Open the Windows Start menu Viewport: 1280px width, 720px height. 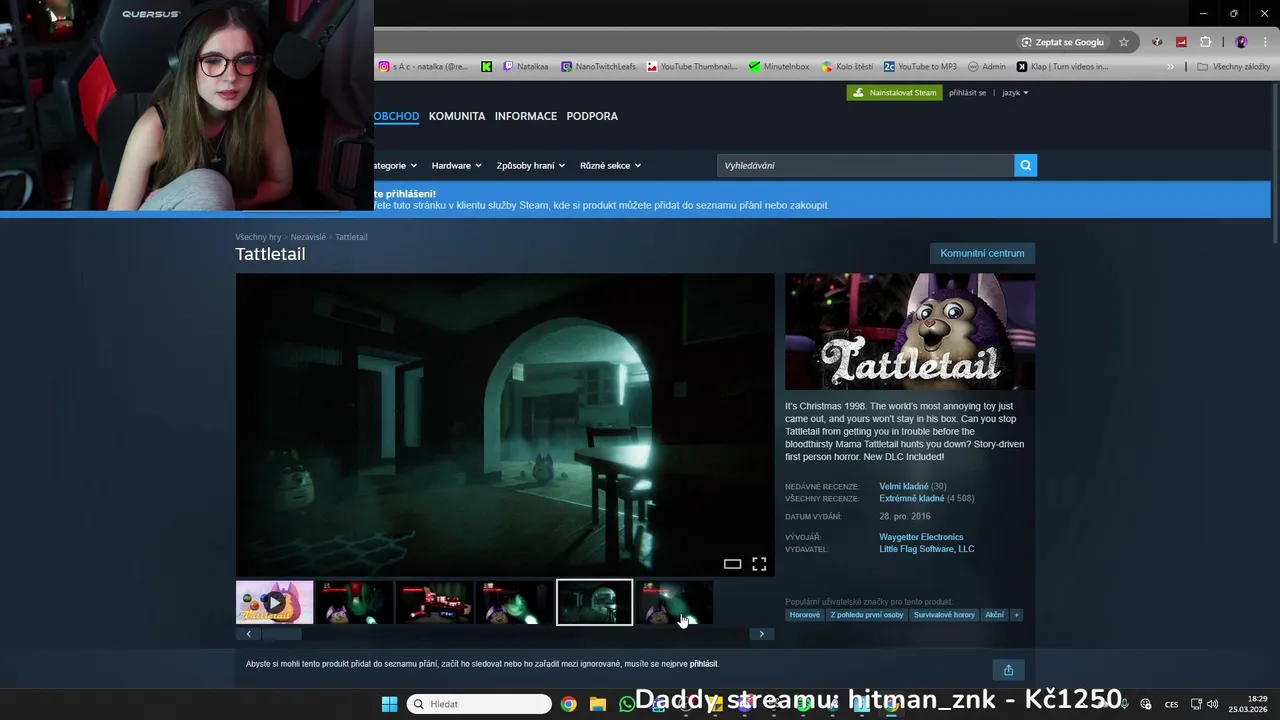[x=389, y=704]
